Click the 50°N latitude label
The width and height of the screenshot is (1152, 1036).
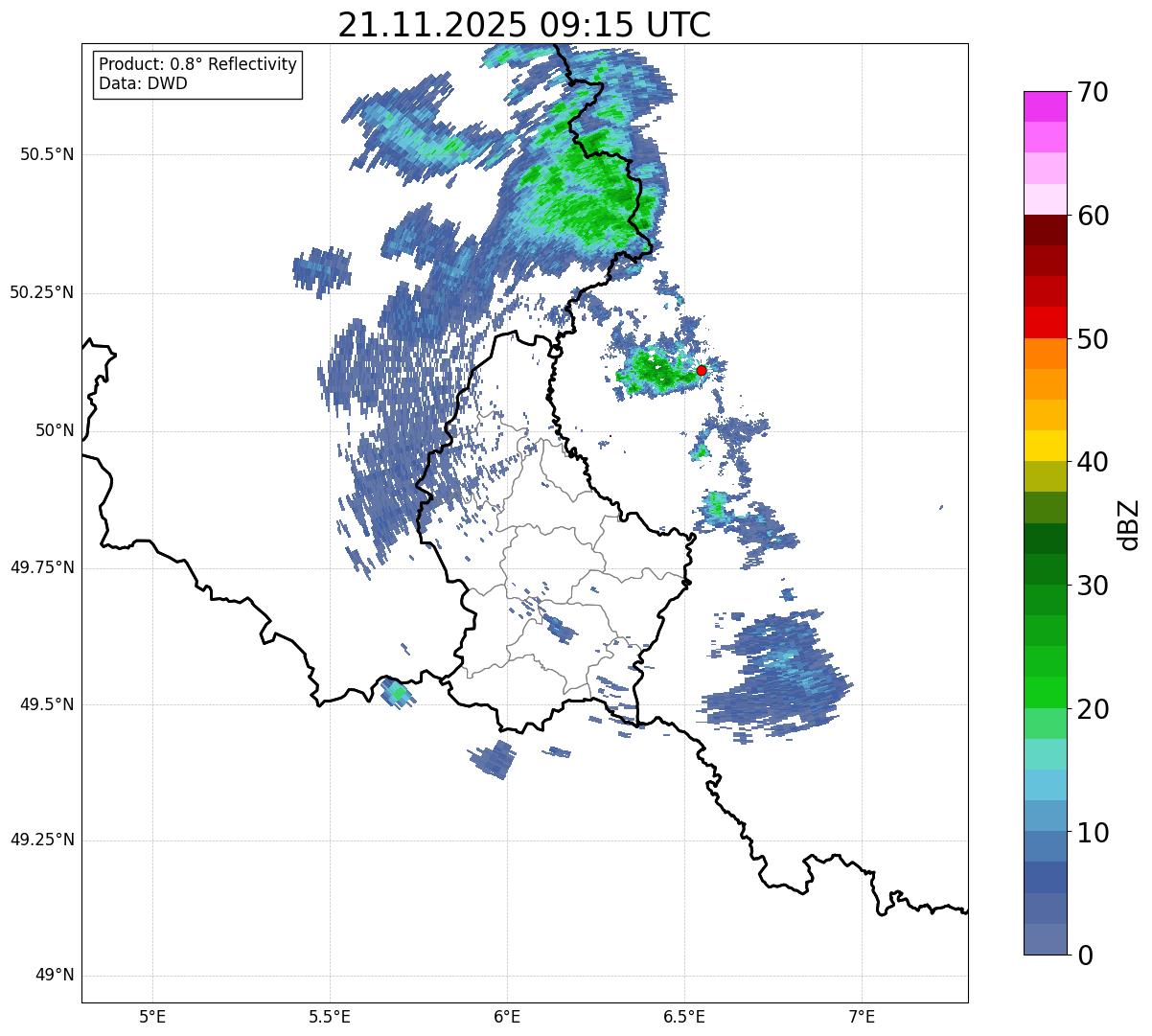55,430
